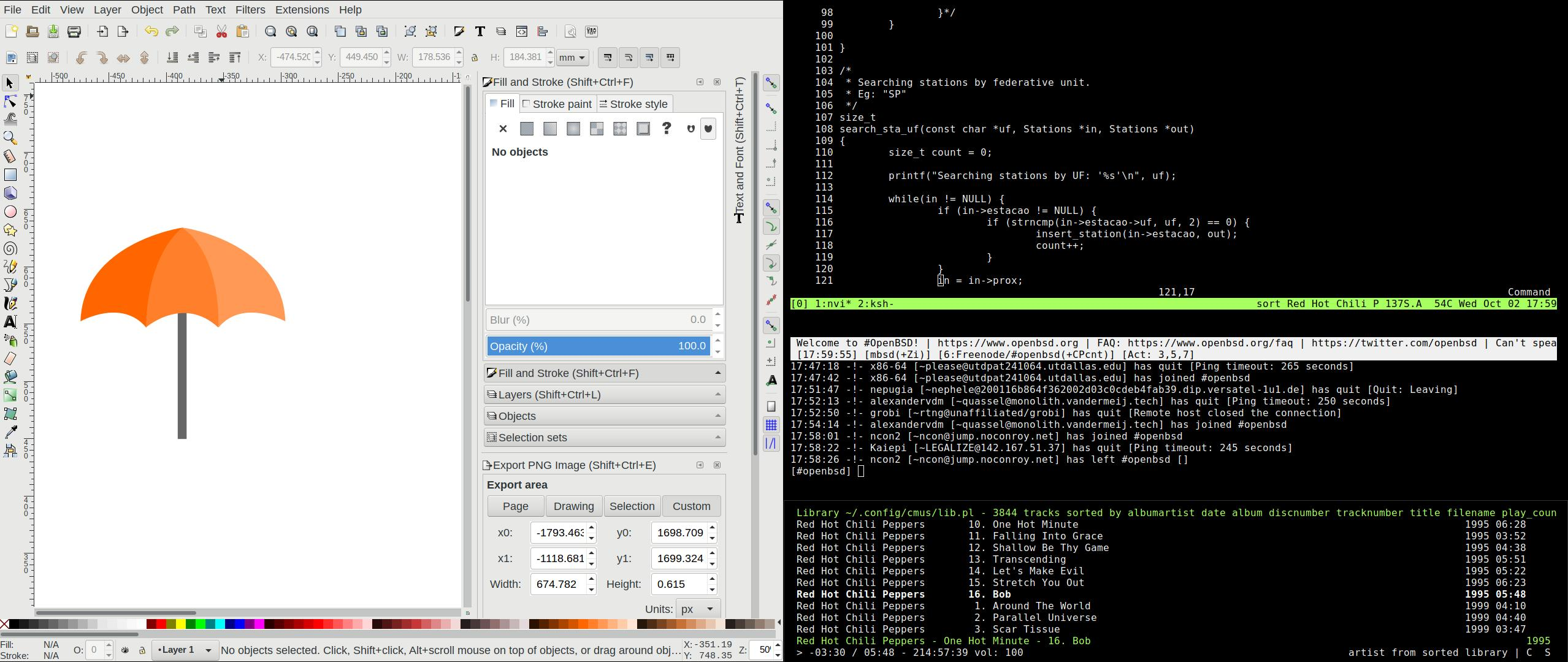Image resolution: width=1568 pixels, height=662 pixels.
Task: Toggle the current layer lock
Action: [142, 650]
